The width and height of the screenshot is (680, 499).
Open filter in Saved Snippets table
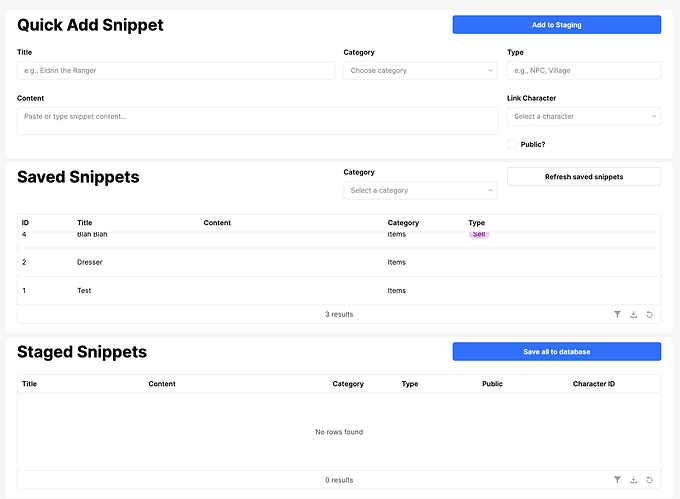(618, 314)
